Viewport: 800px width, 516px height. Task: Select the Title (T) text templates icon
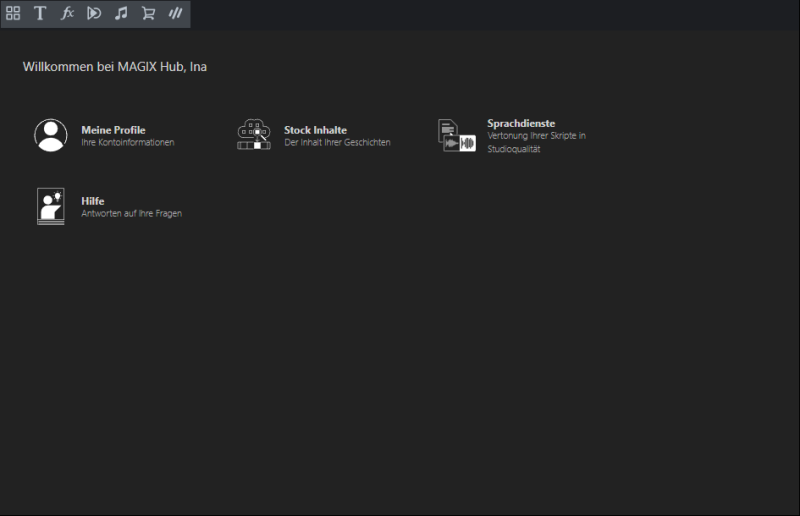[40, 14]
